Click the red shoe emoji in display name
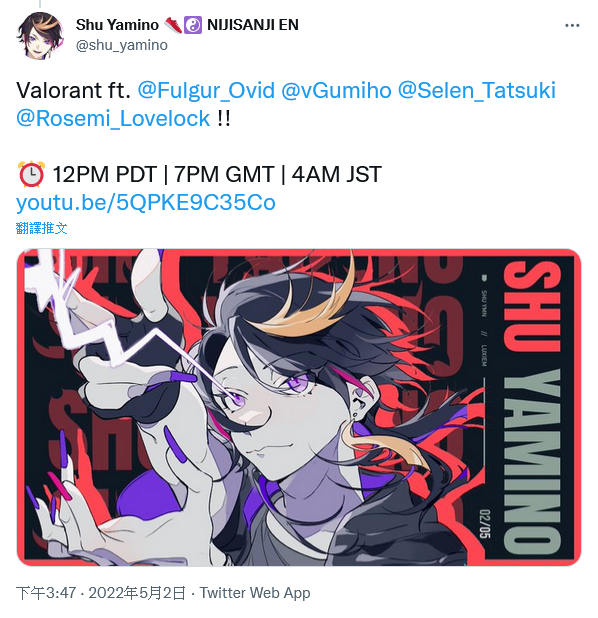This screenshot has height=618, width=598. click(x=172, y=25)
